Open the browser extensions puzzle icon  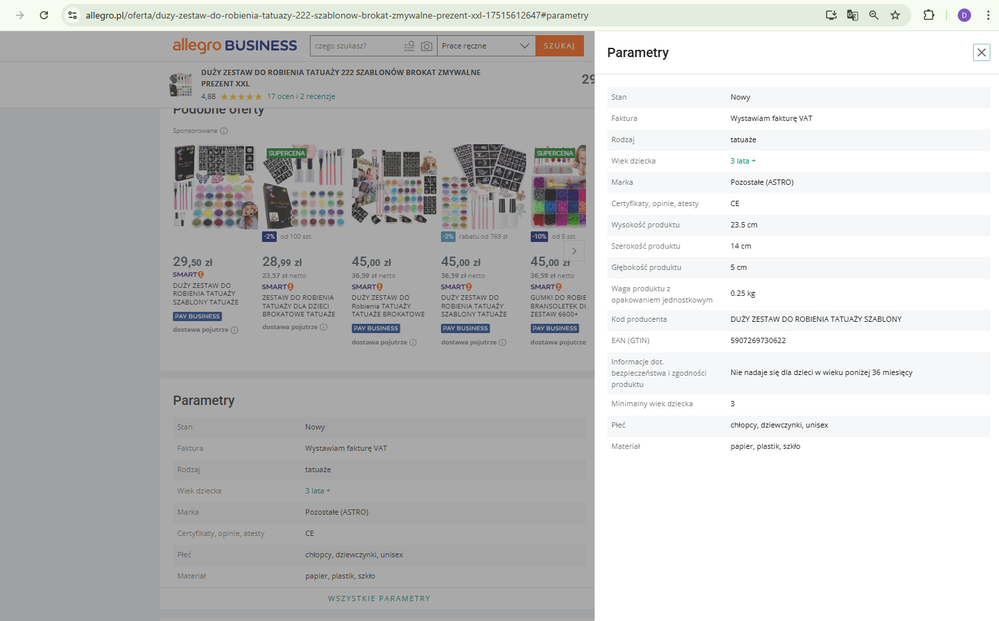pos(929,16)
